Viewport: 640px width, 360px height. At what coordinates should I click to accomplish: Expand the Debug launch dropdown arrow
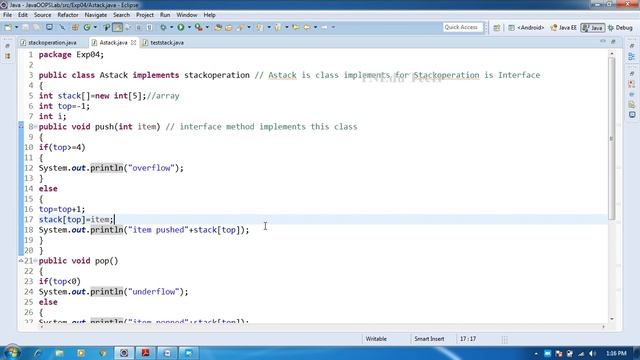pos(171,27)
